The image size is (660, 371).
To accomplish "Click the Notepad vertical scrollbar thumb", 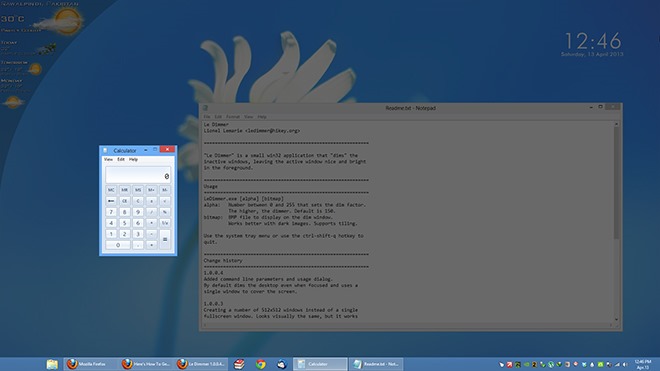I will [616, 183].
